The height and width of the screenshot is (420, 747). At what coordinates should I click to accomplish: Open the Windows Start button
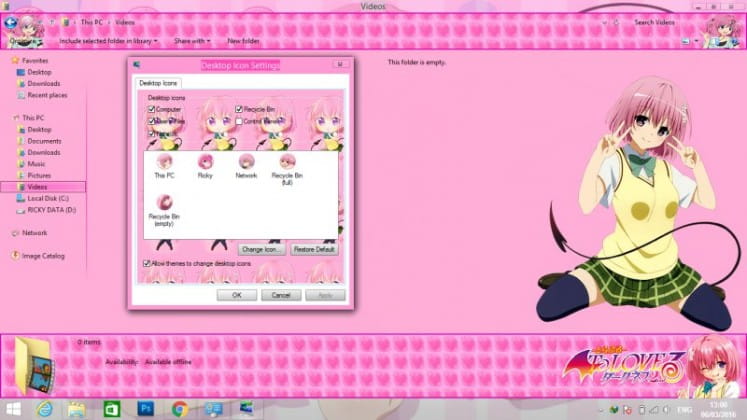click(x=14, y=409)
